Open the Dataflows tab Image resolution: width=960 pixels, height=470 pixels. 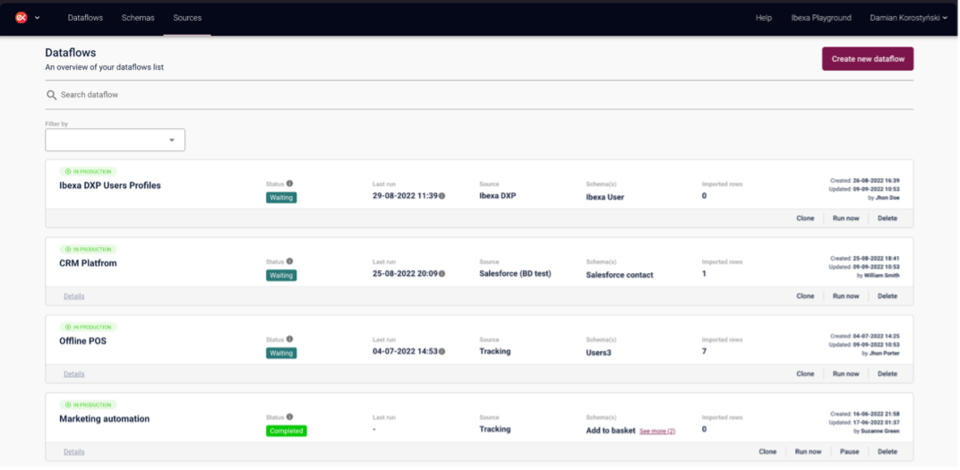coord(85,18)
